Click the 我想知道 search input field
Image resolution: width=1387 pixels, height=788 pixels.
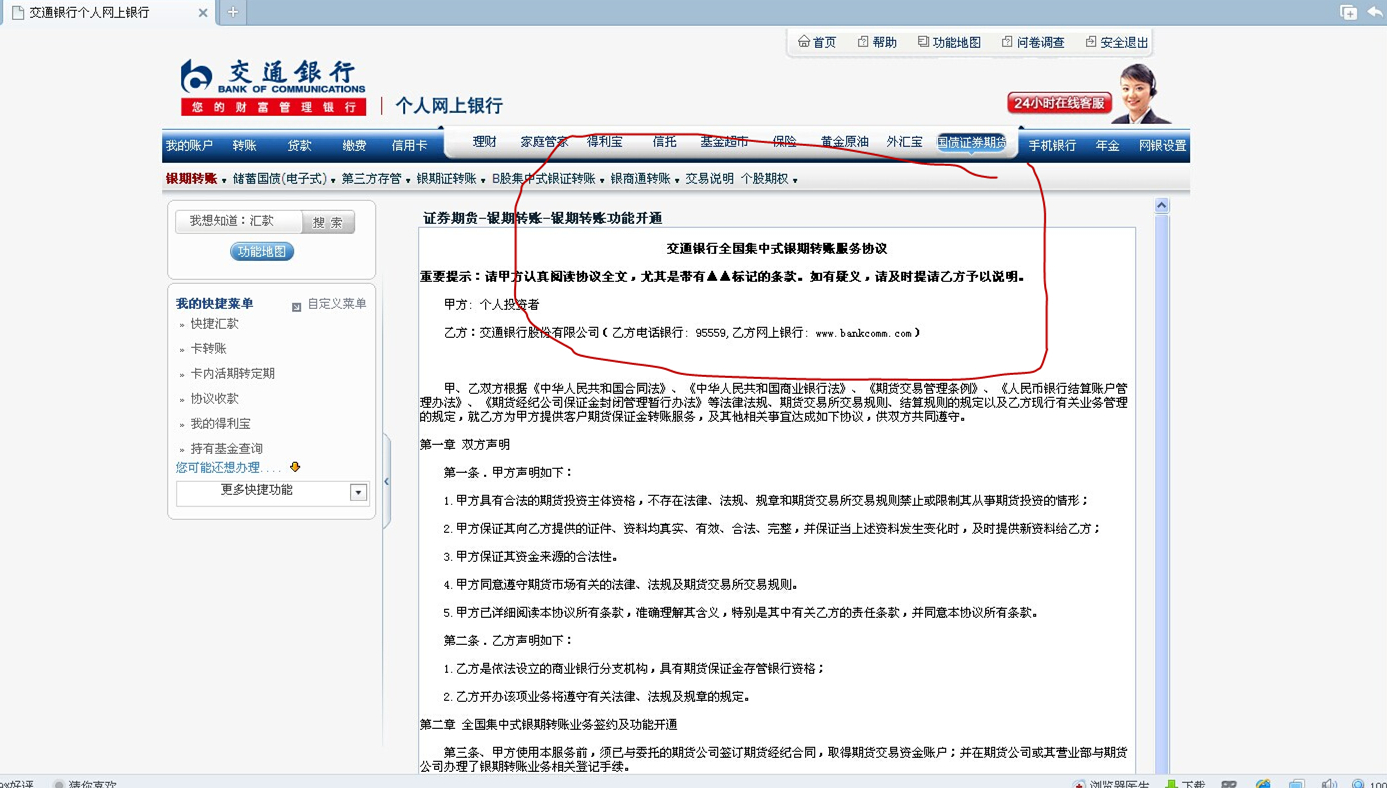tap(240, 221)
